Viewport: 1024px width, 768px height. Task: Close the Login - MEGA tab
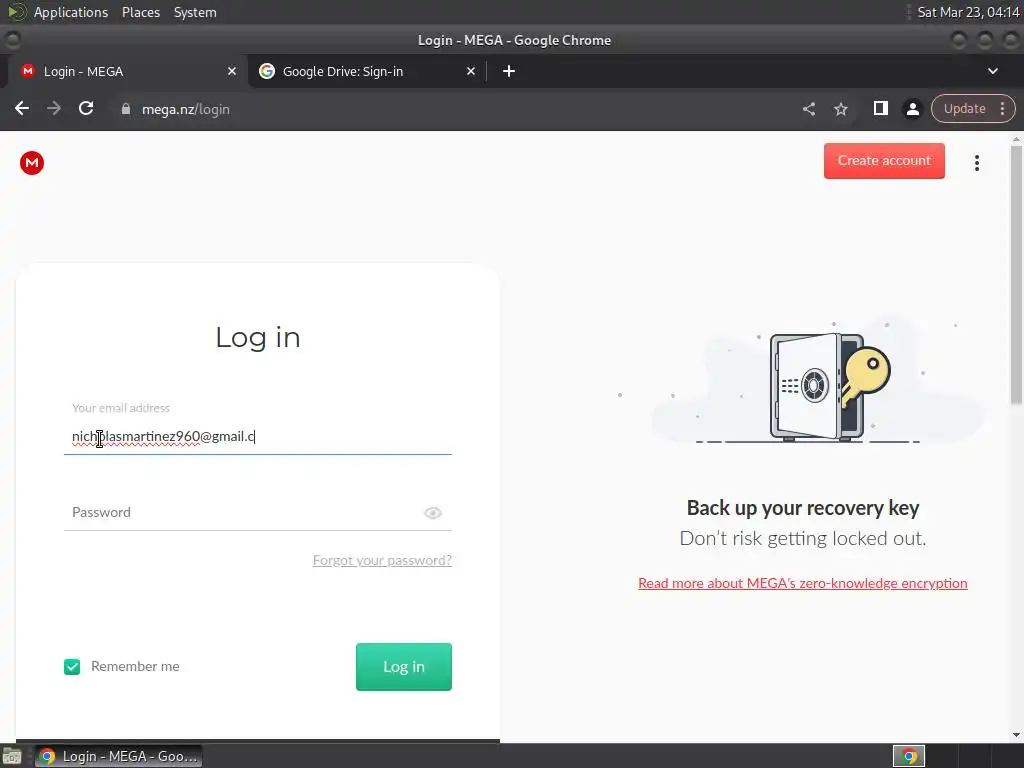(232, 71)
